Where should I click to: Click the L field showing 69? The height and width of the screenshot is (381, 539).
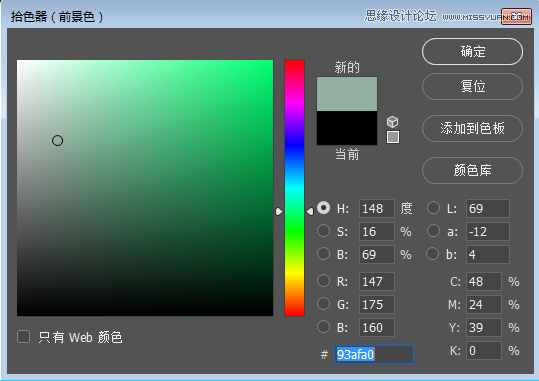[488, 208]
